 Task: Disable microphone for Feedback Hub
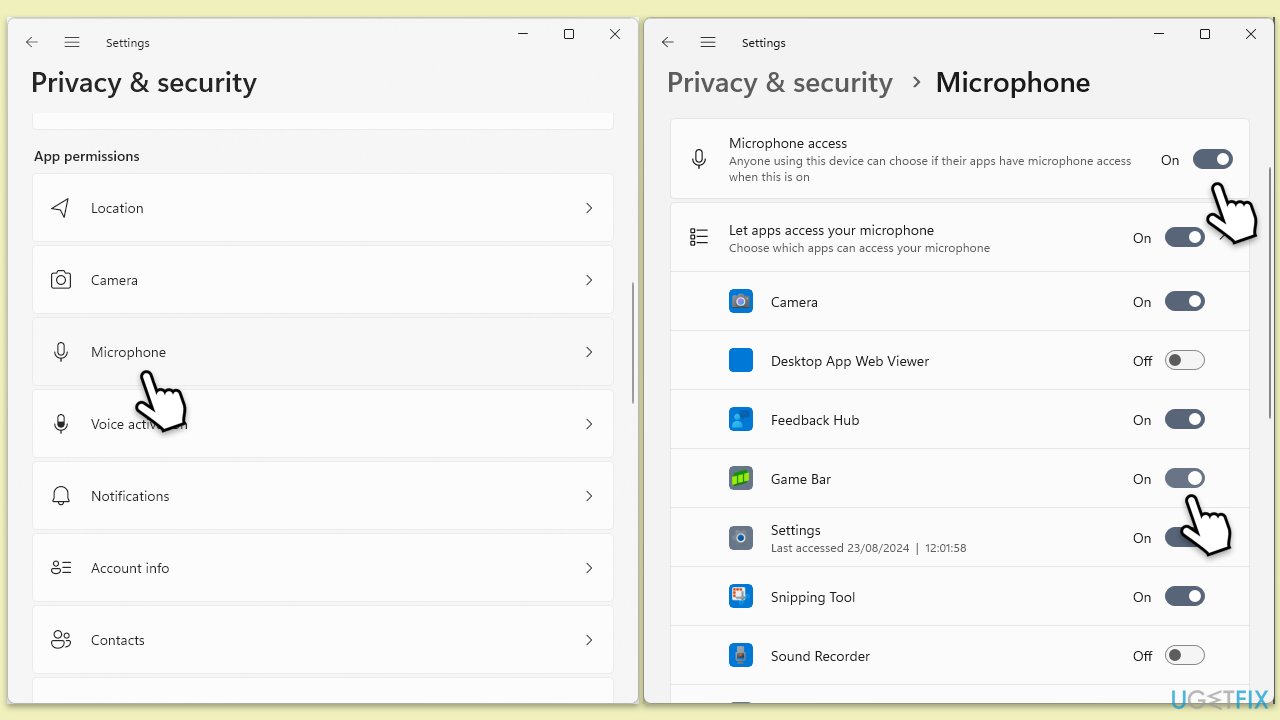[x=1185, y=420]
